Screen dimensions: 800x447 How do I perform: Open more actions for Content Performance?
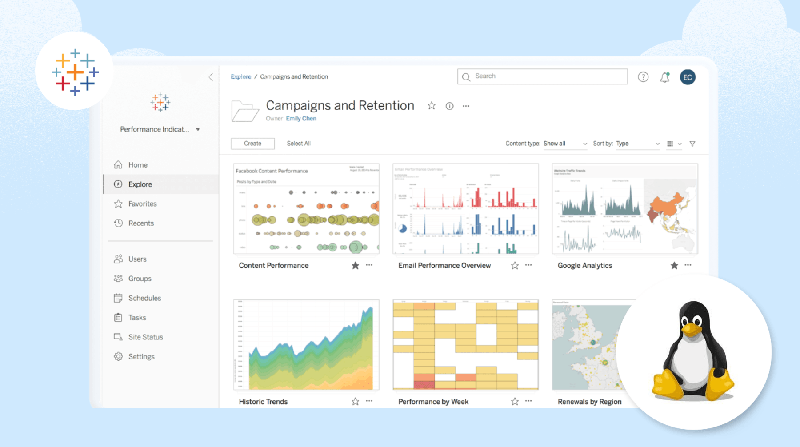(369, 266)
